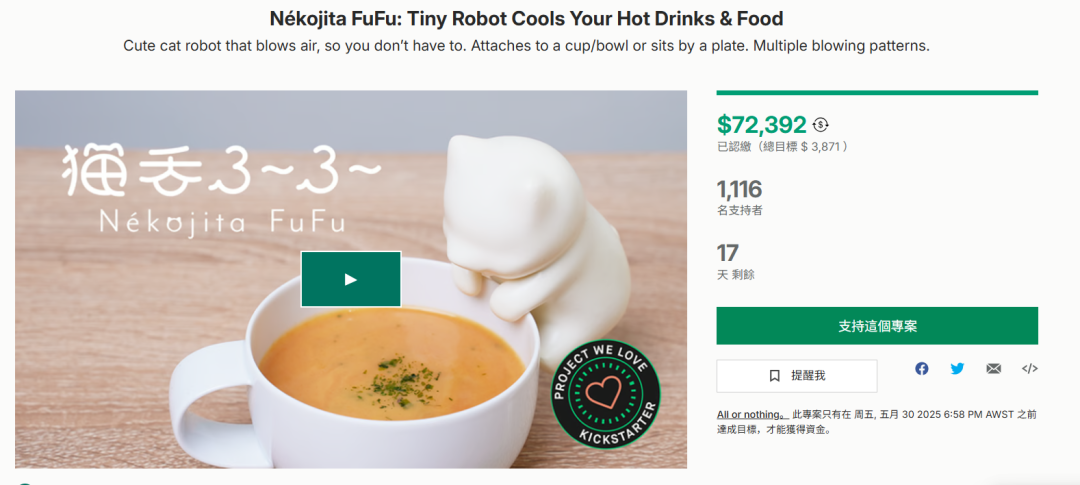Share the project via email icon
Image resolution: width=1080 pixels, height=485 pixels.
tap(993, 369)
